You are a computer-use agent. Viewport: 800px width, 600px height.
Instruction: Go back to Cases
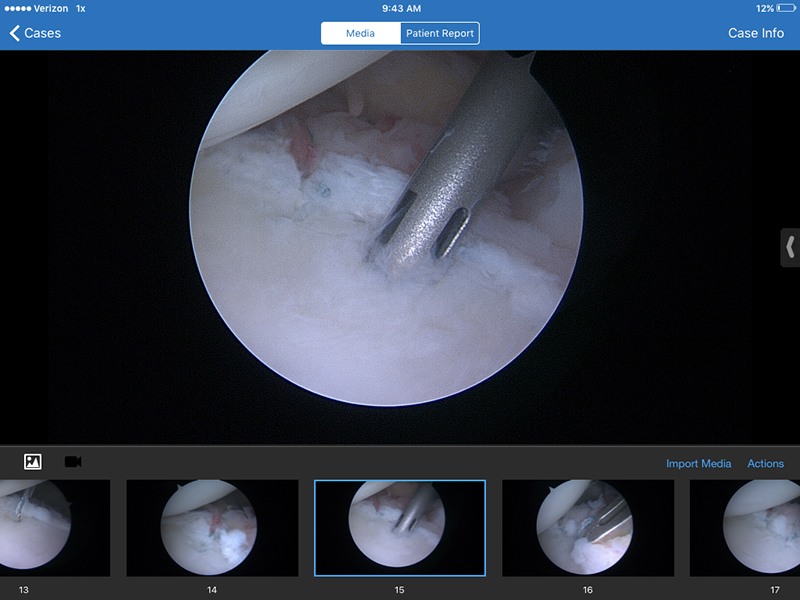[35, 33]
